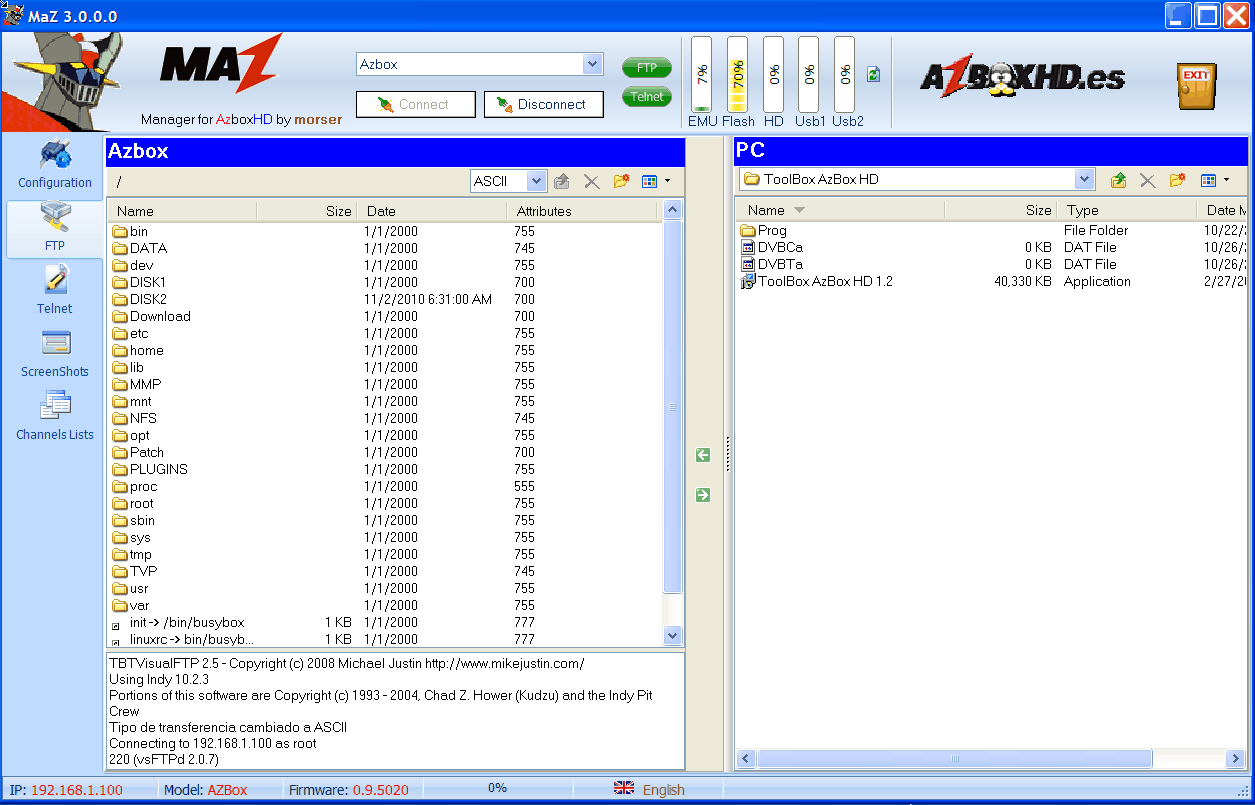Toggle the green Telnet button
Image resolution: width=1255 pixels, height=805 pixels.
coord(647,97)
